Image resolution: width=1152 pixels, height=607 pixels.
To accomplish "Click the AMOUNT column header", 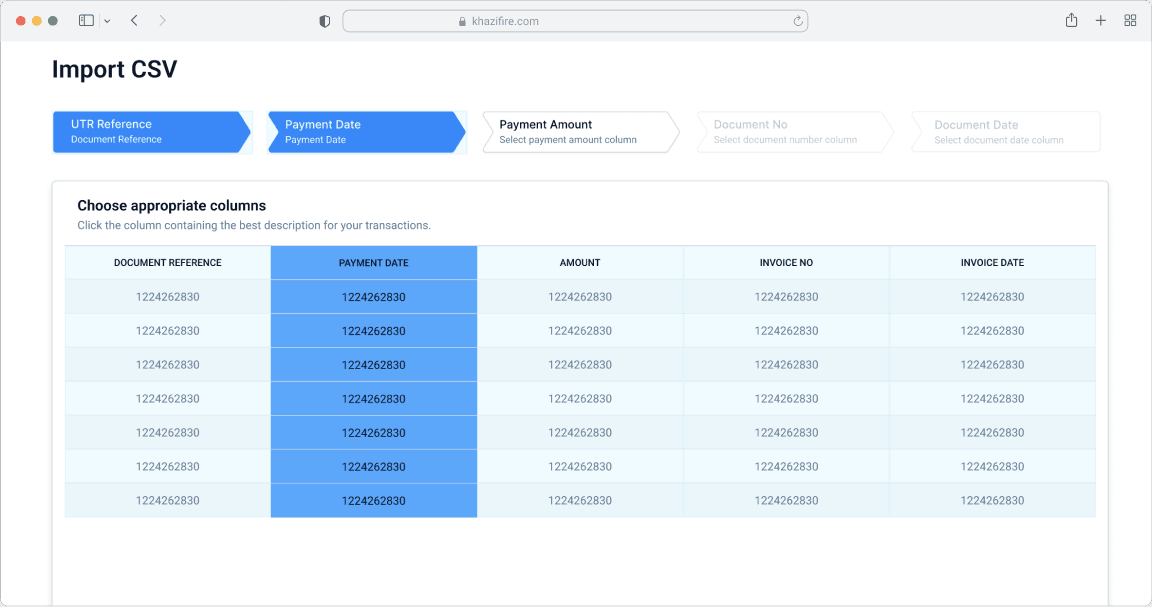I will point(580,262).
